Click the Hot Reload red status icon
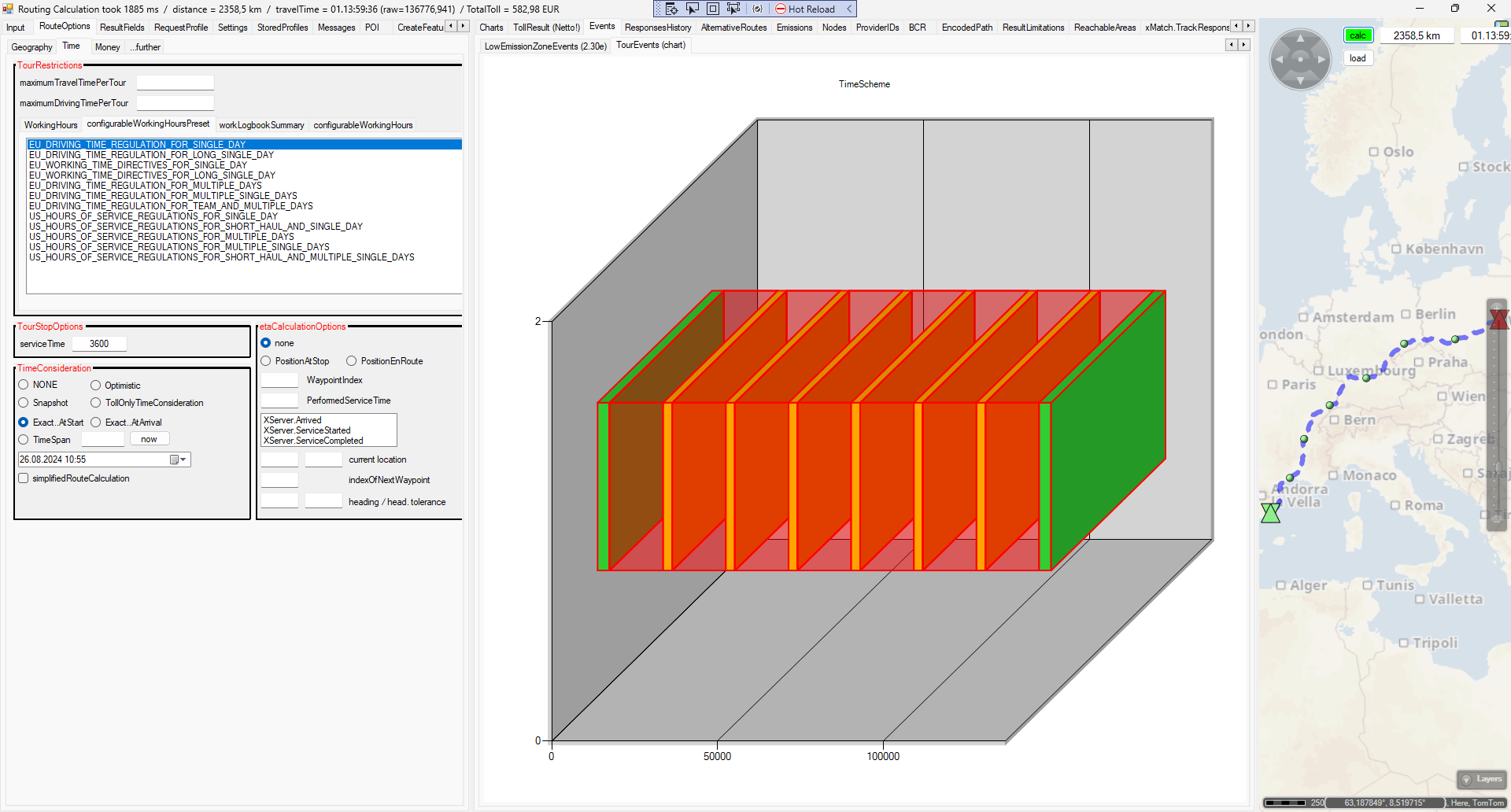 tap(781, 9)
